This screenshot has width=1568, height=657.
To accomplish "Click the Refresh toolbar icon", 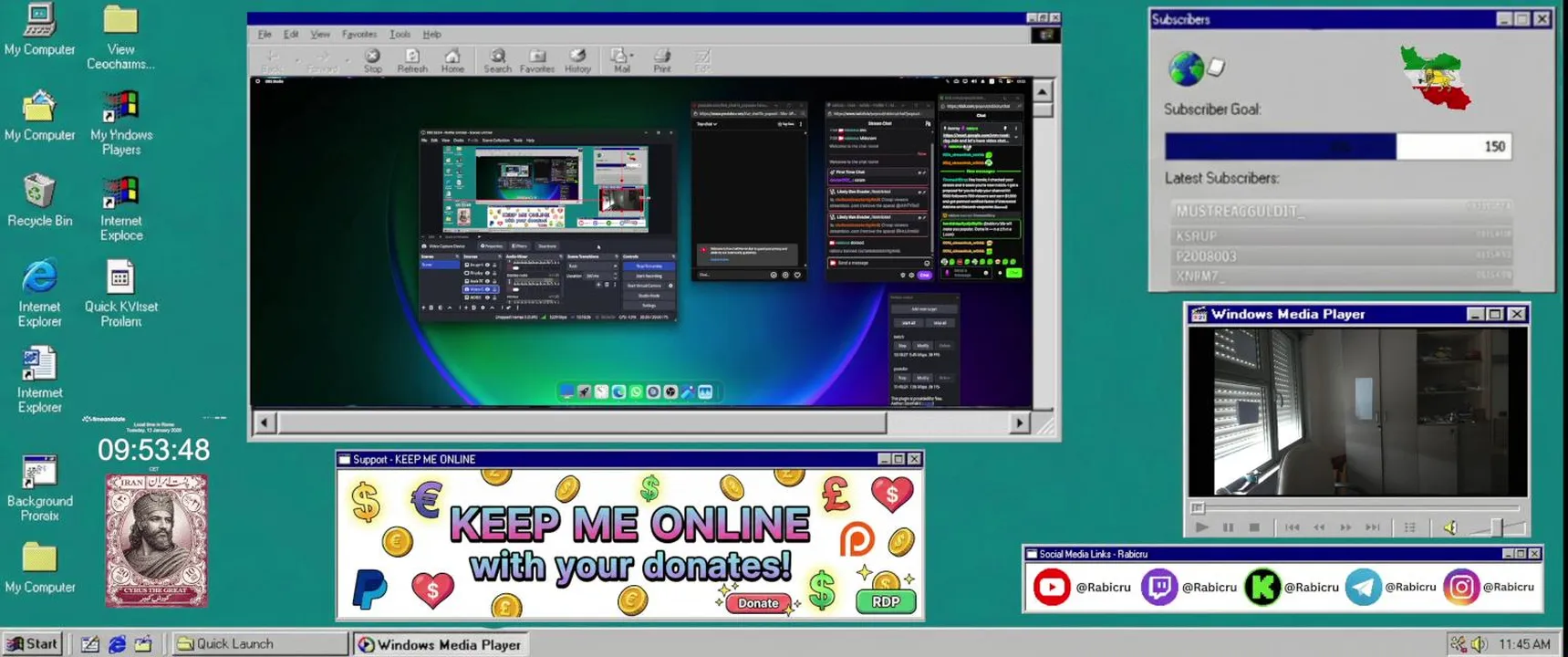I will pyautogui.click(x=412, y=60).
